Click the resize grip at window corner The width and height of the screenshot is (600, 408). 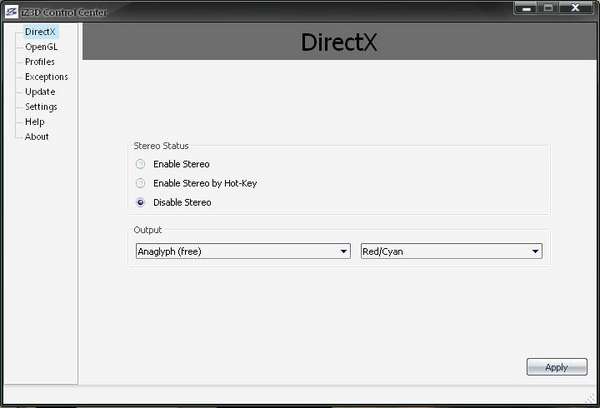(591, 398)
